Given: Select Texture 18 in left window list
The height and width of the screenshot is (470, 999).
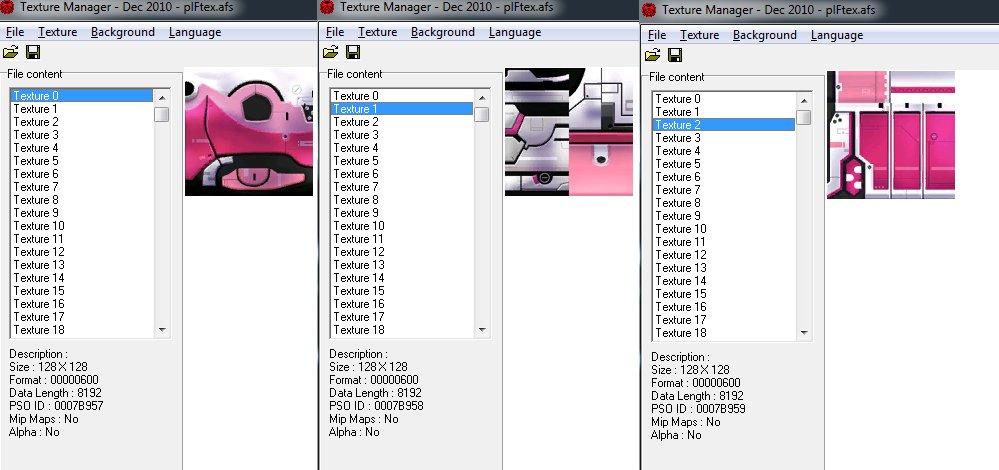Looking at the screenshot, I should click(82, 329).
